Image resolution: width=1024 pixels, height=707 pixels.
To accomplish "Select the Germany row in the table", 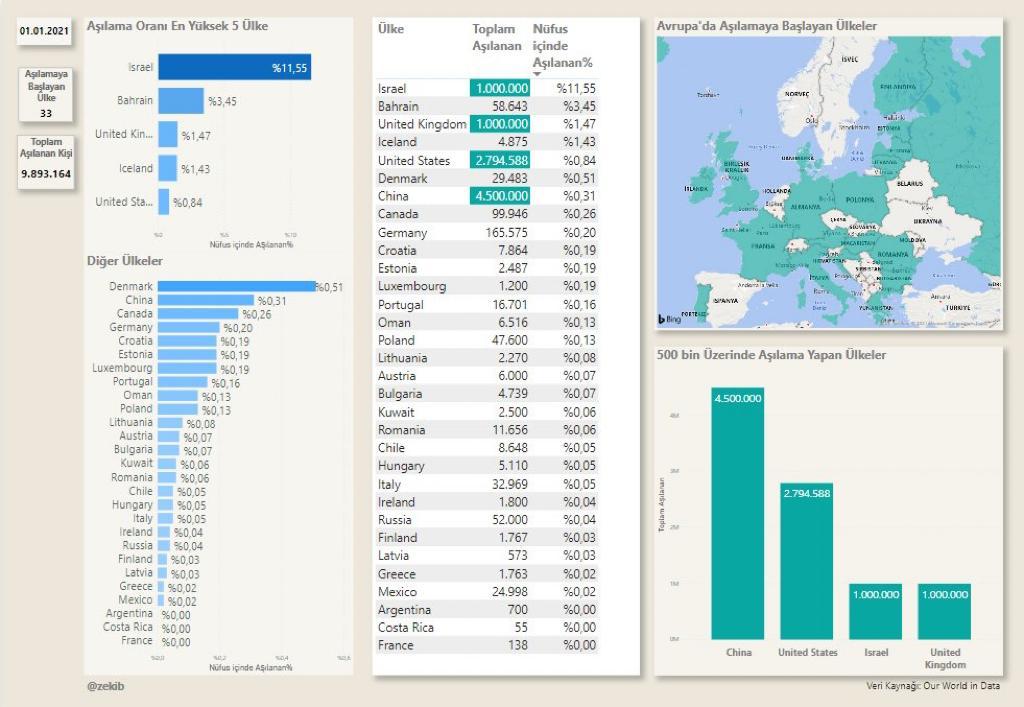I will click(485, 232).
